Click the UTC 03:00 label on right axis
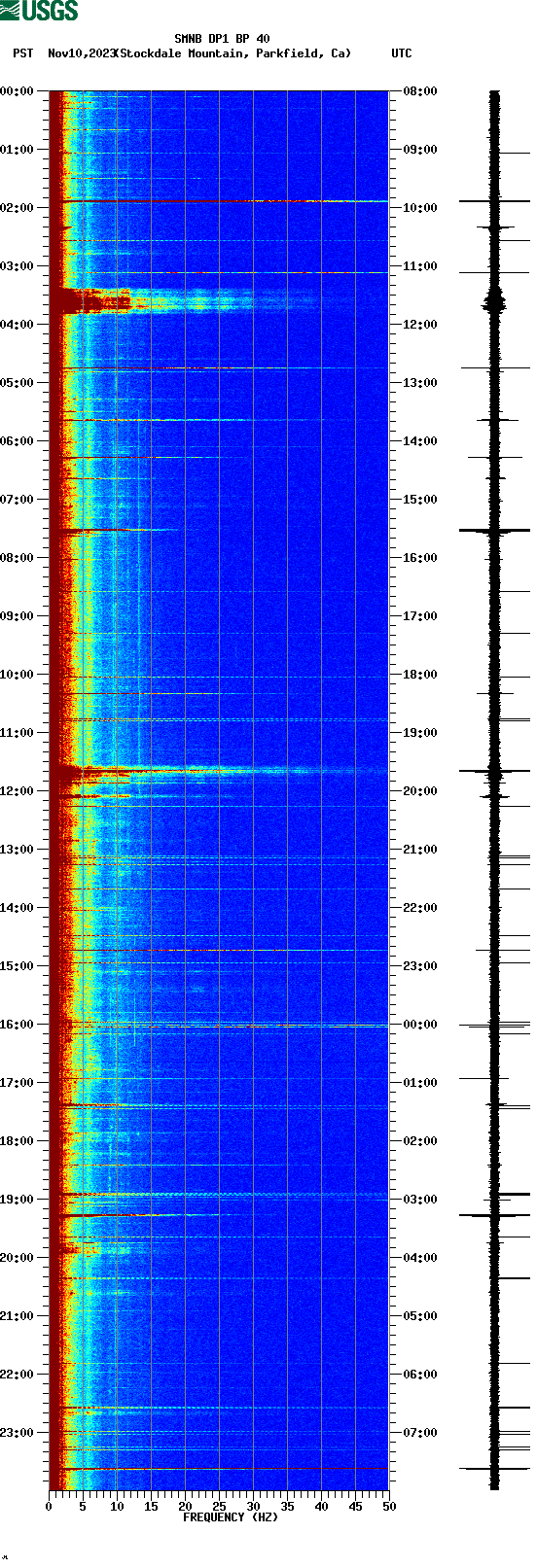537x1568 pixels. 419,1200
